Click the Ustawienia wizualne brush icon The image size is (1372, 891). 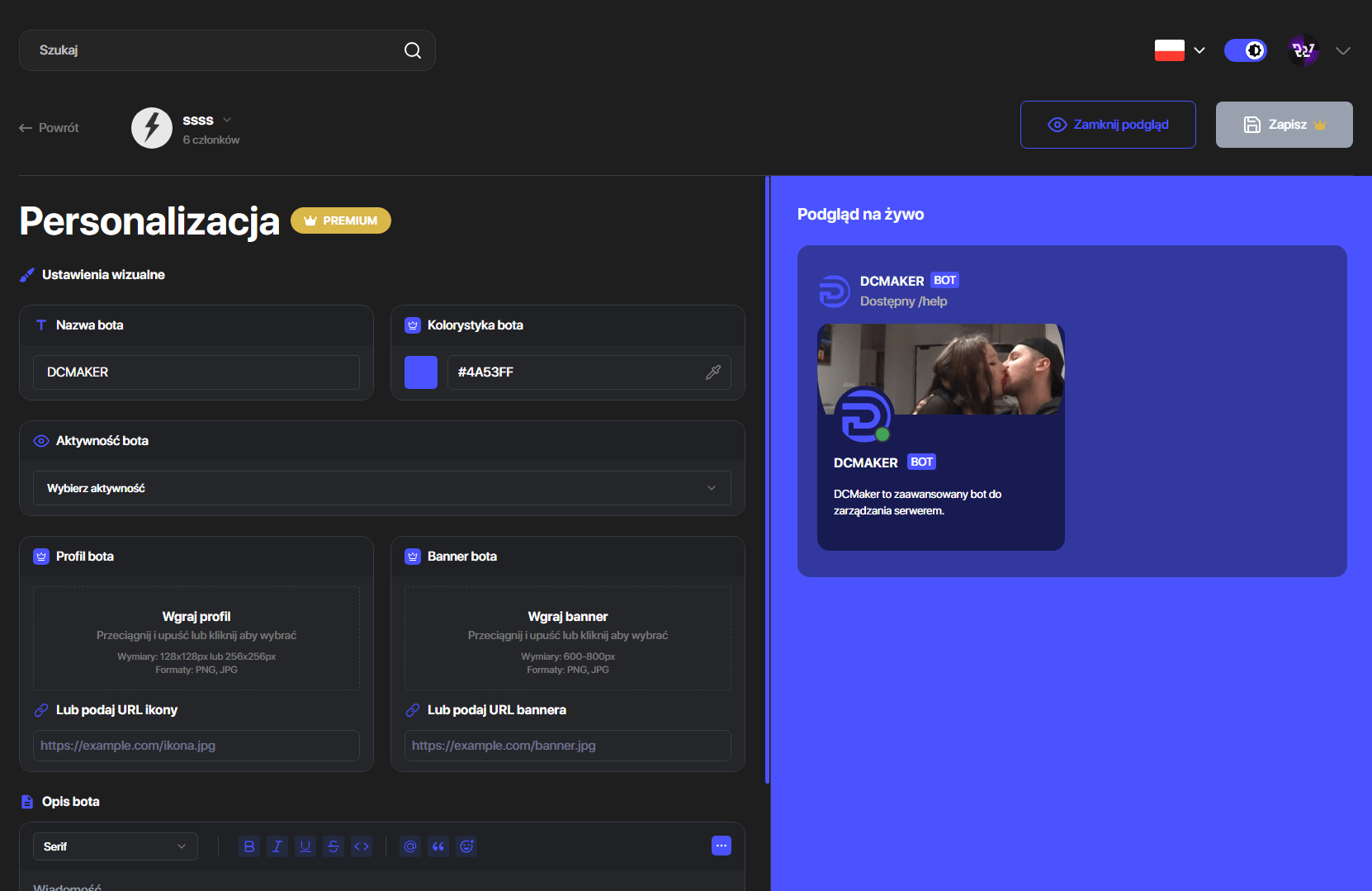27,275
